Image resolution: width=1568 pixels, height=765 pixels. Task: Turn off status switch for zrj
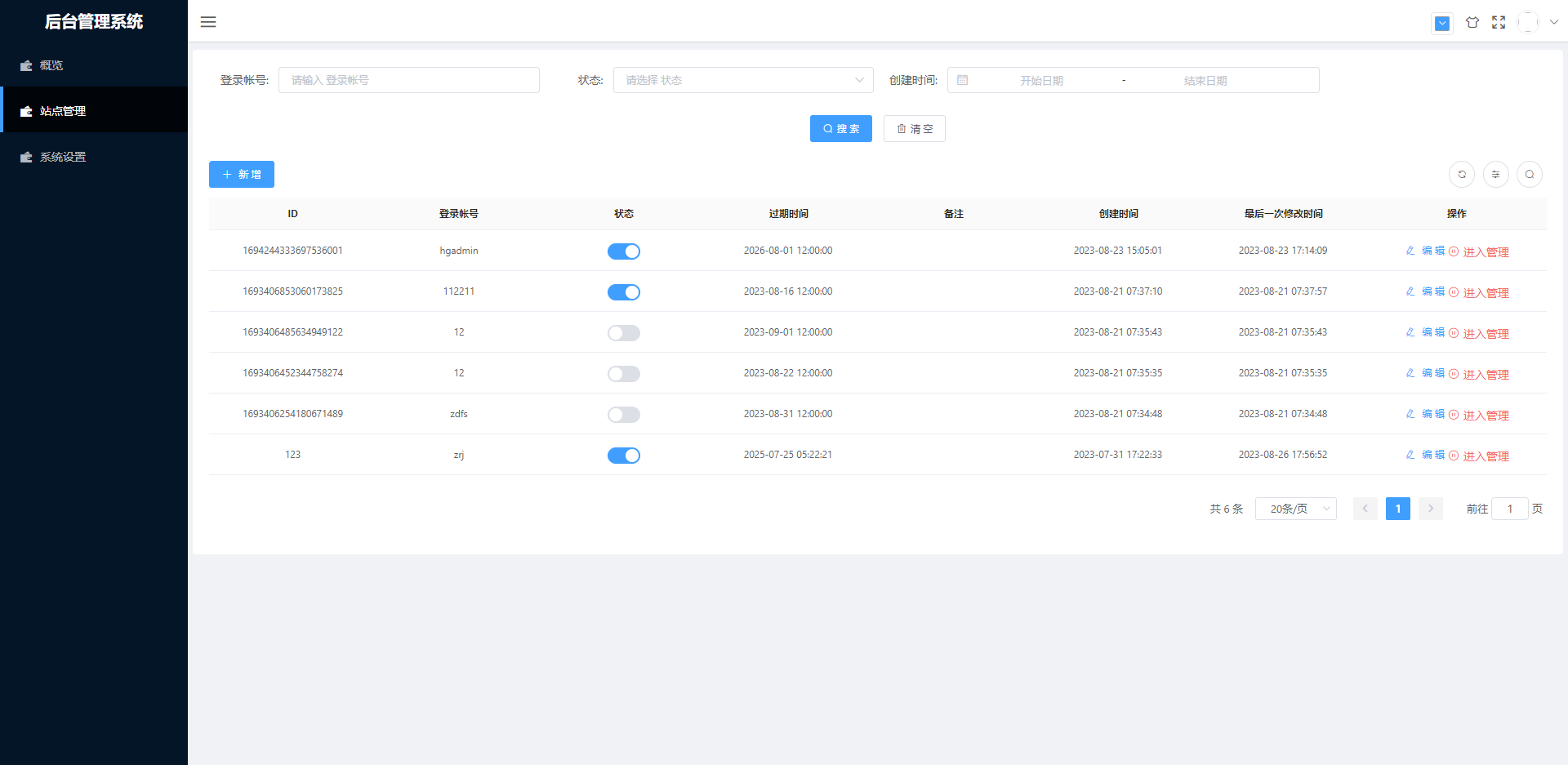coord(623,456)
